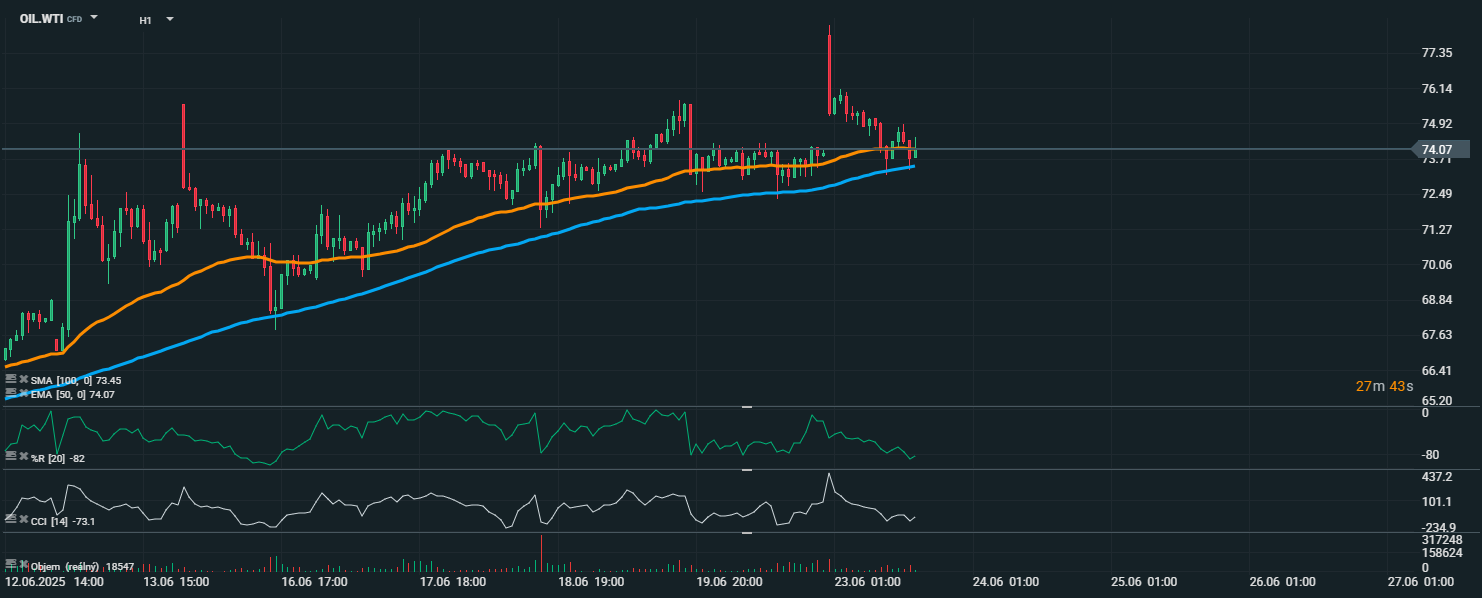This screenshot has width=1482, height=598.
Task: Click the H1 timeframe label
Action: tap(145, 20)
